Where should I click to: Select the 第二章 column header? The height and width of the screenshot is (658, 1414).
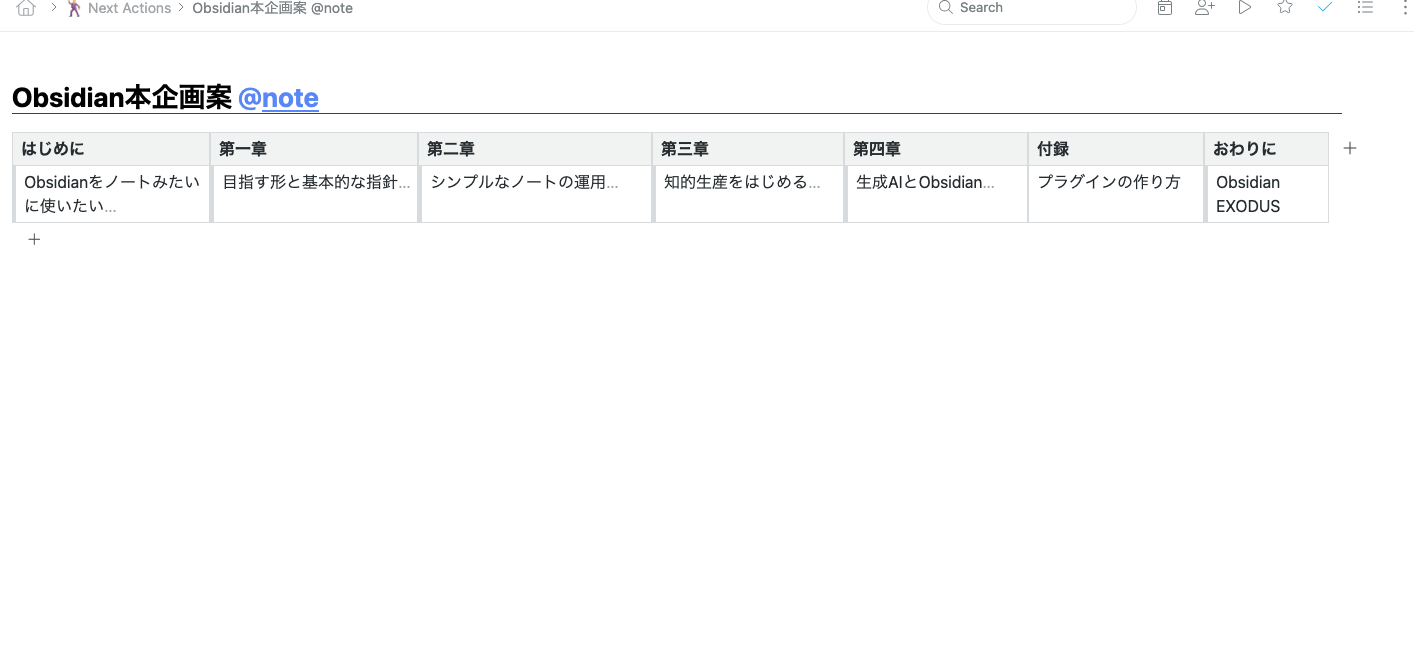point(535,149)
